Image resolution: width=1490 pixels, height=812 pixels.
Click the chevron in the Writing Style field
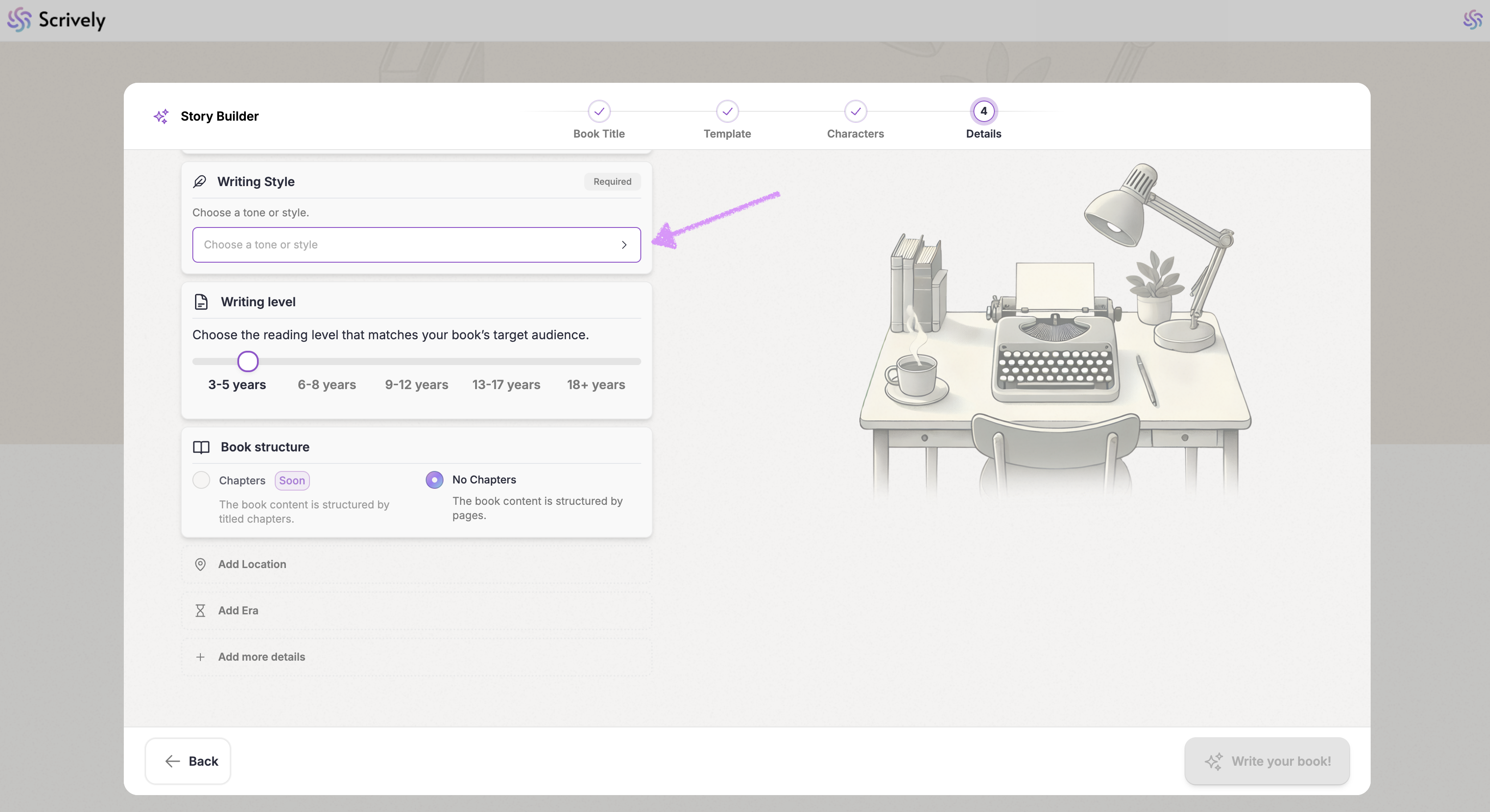click(x=624, y=245)
